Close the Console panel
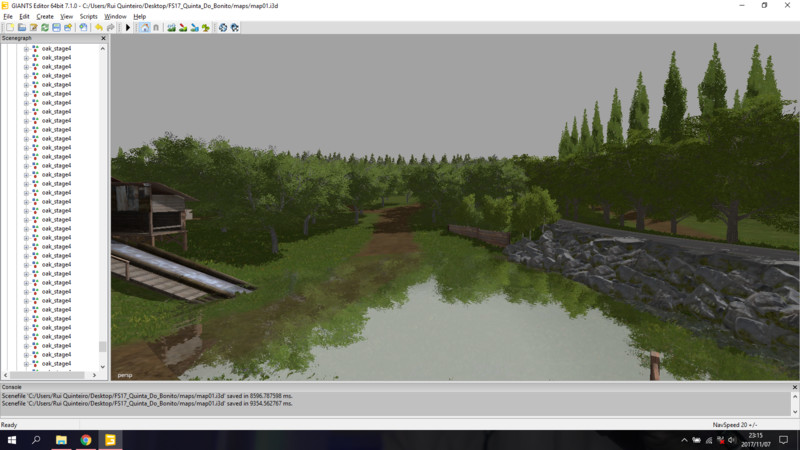800x450 pixels. pos(793,386)
